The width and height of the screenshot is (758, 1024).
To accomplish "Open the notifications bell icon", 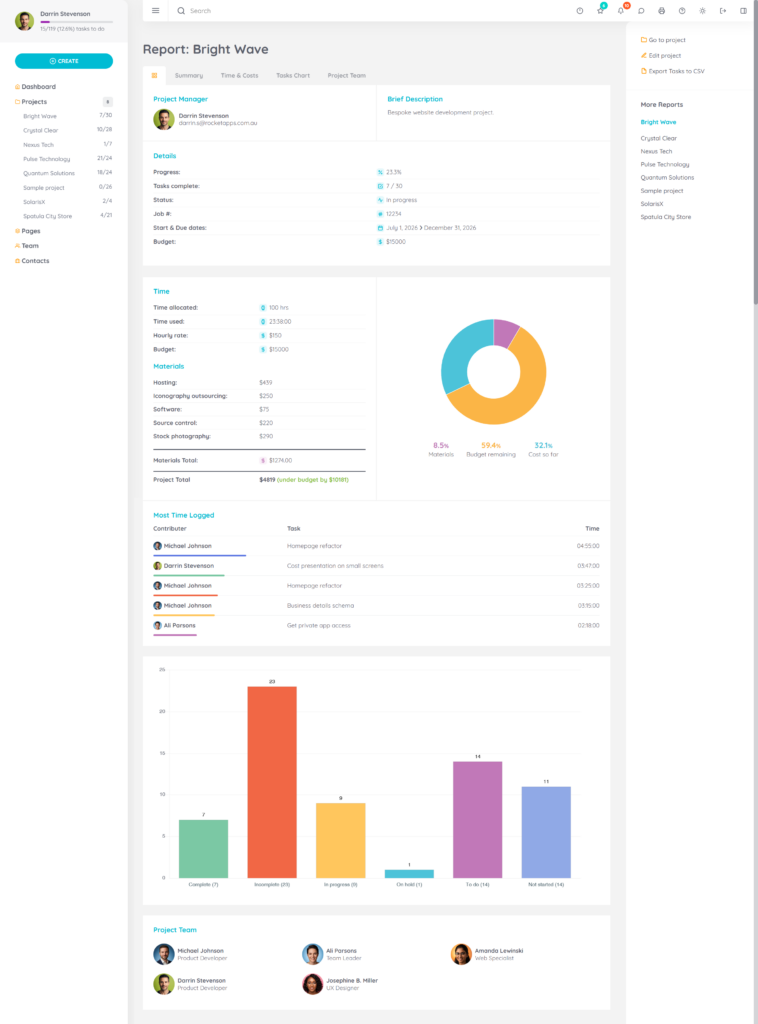I will 621,11.
